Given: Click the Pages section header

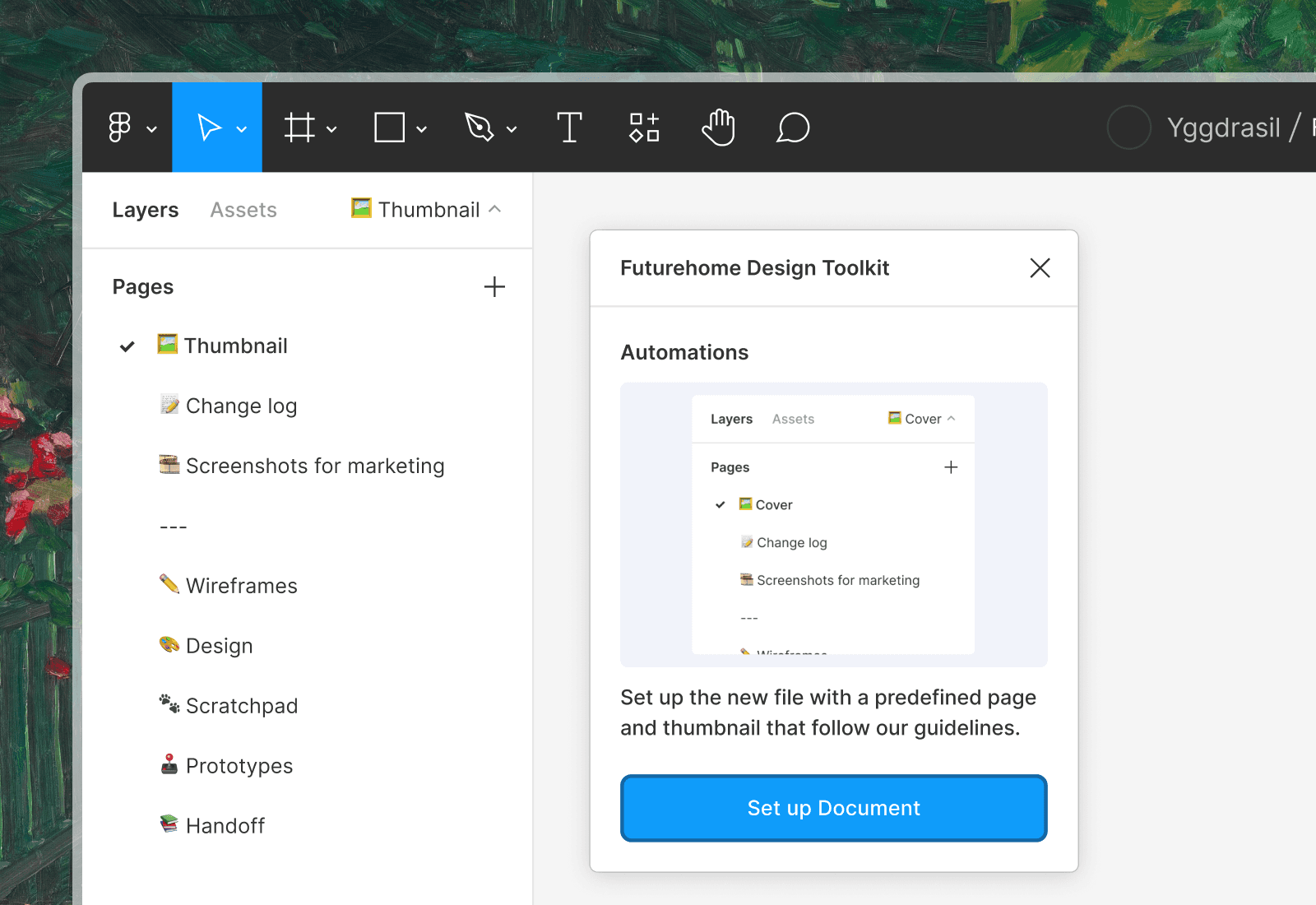Looking at the screenshot, I should [143, 287].
